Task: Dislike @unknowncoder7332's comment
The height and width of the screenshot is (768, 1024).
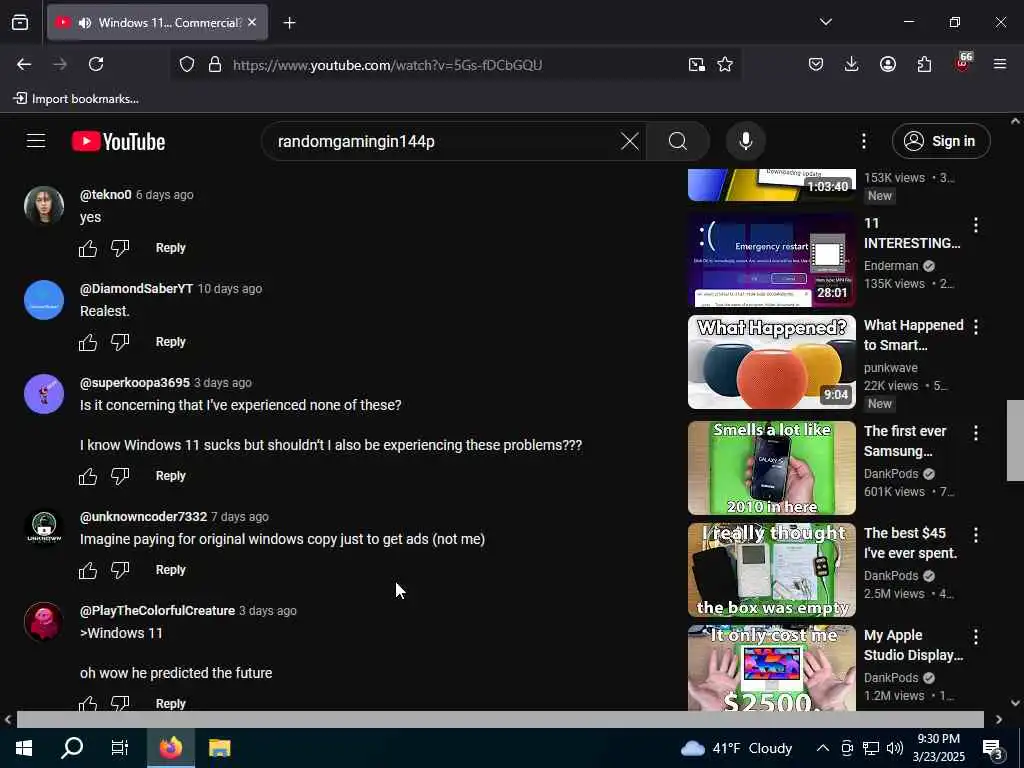Action: pos(120,570)
